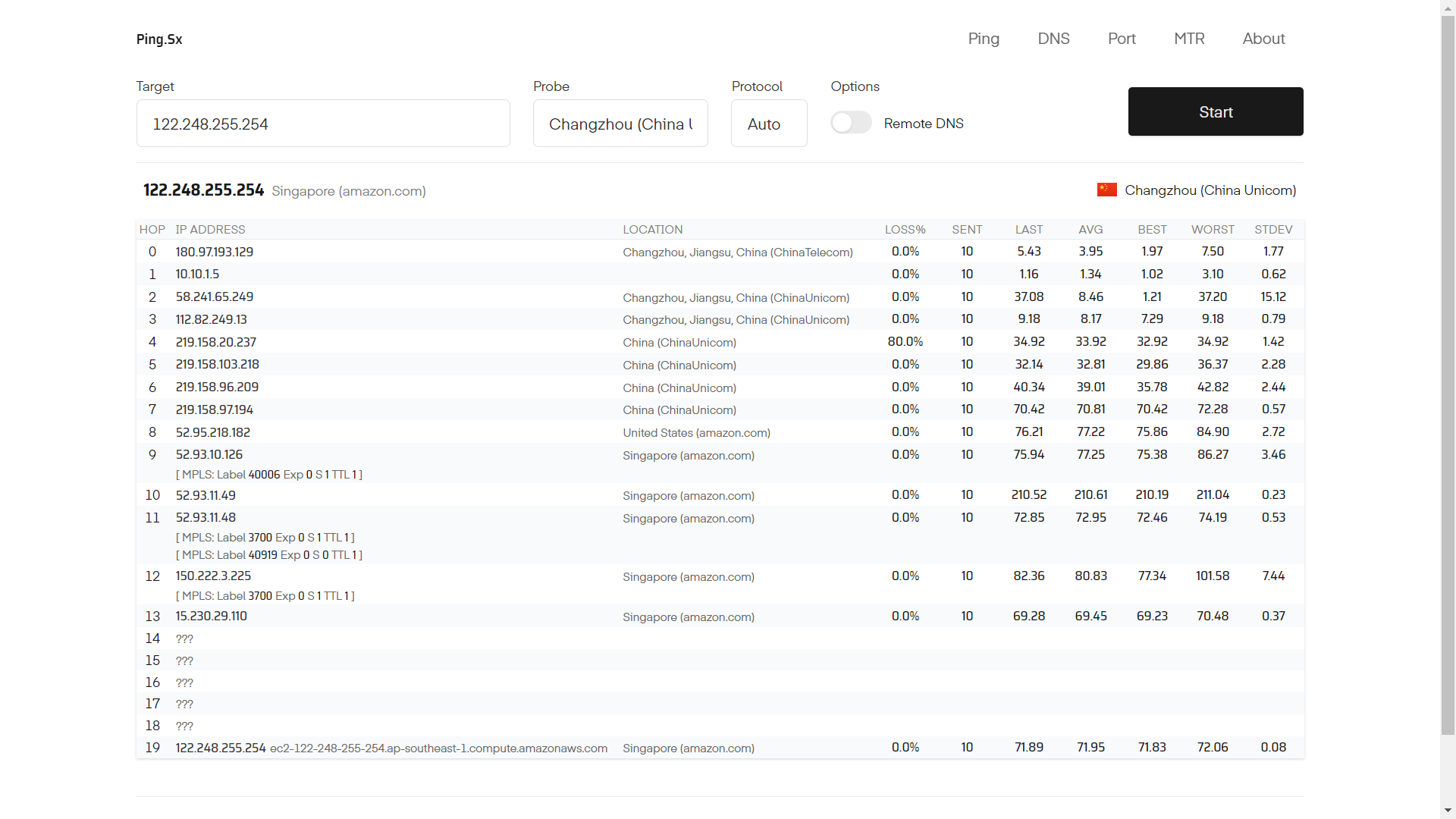The height and width of the screenshot is (819, 1456).
Task: Click the Target IP input field
Action: [323, 124]
